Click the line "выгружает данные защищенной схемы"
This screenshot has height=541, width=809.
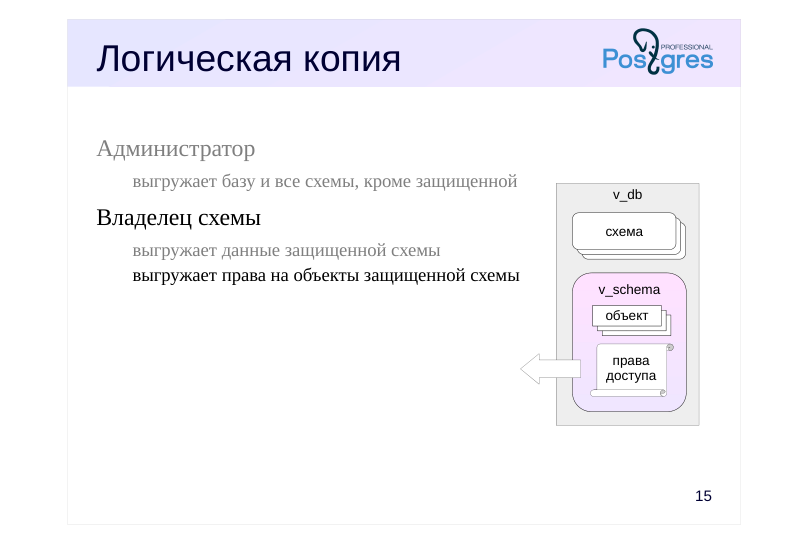[286, 251]
